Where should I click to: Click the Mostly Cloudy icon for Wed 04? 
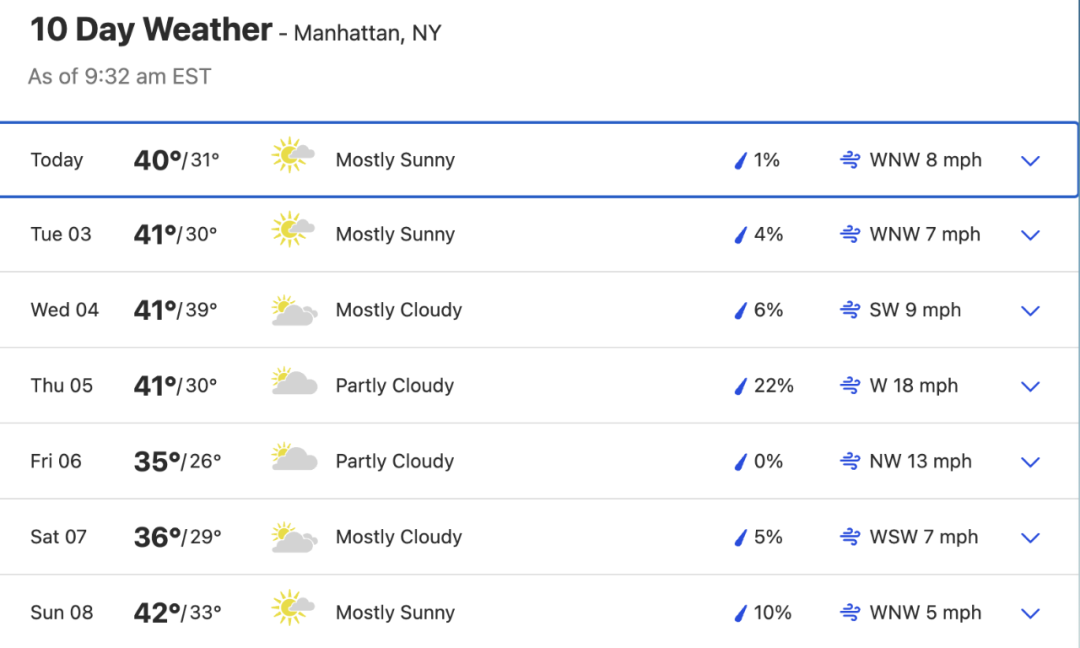(x=294, y=311)
